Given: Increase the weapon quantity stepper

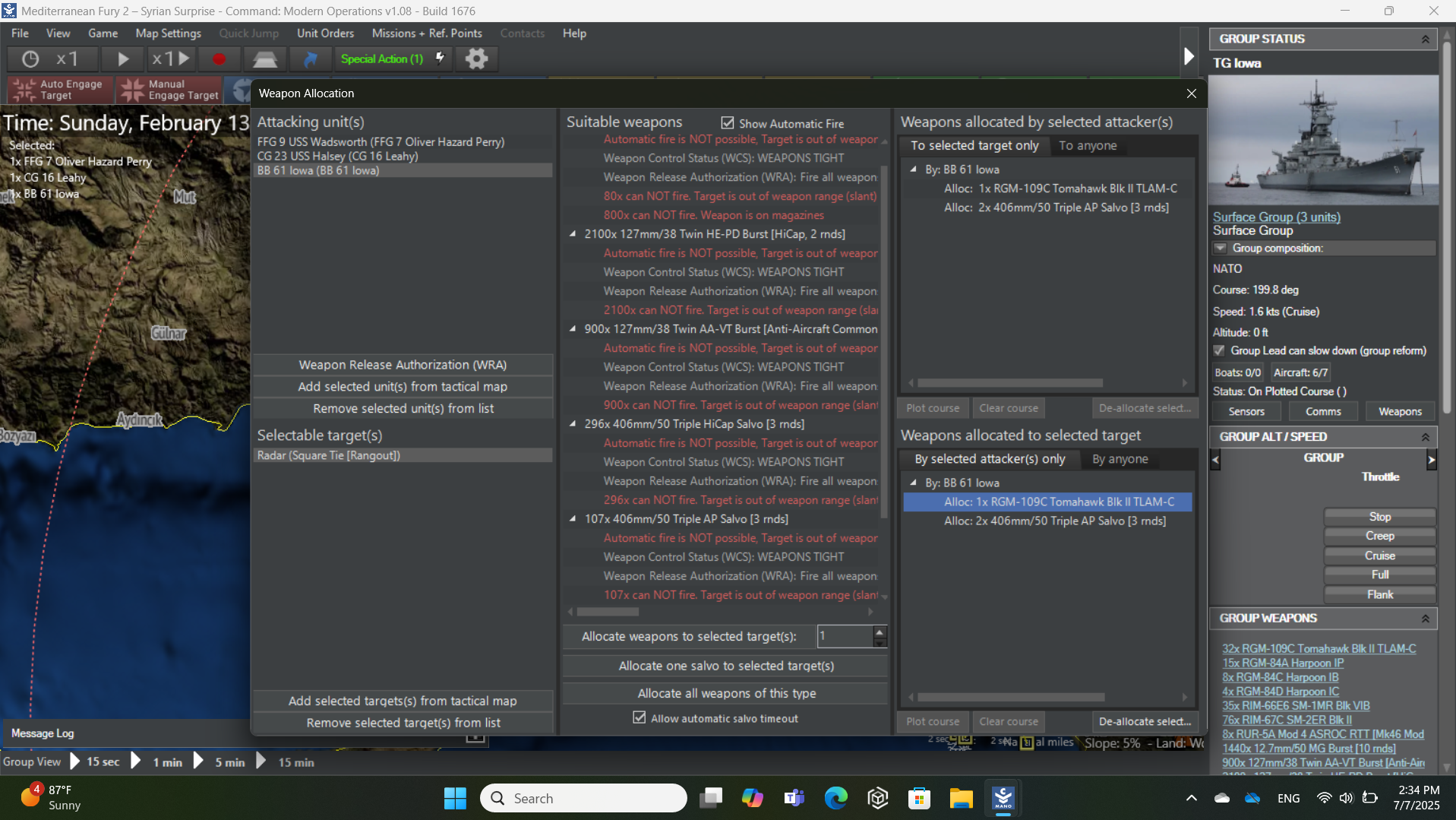Looking at the screenshot, I should 880,632.
